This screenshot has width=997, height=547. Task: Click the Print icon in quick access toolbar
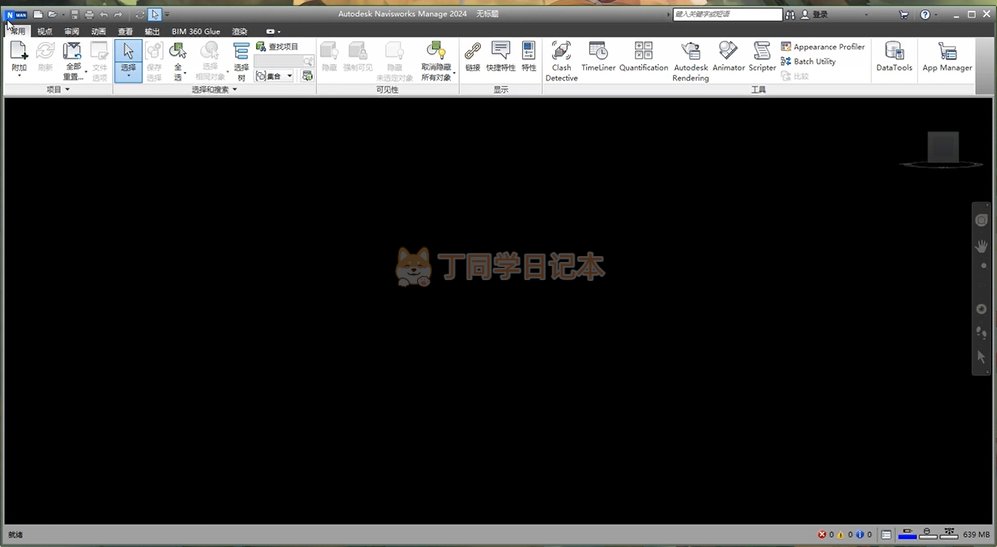pos(89,14)
